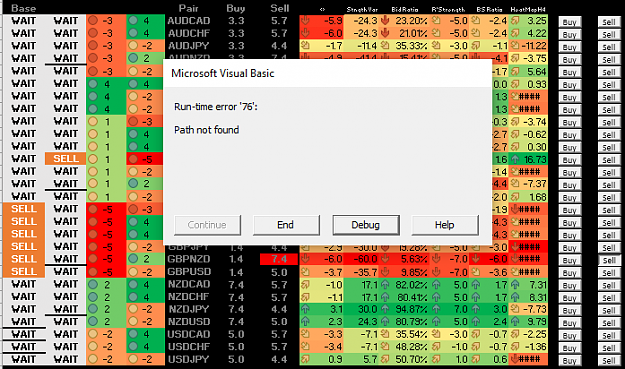Image resolution: width=625 pixels, height=369 pixels.
Task: Click the up arrow icon beside 82.02%
Action: click(x=385, y=285)
